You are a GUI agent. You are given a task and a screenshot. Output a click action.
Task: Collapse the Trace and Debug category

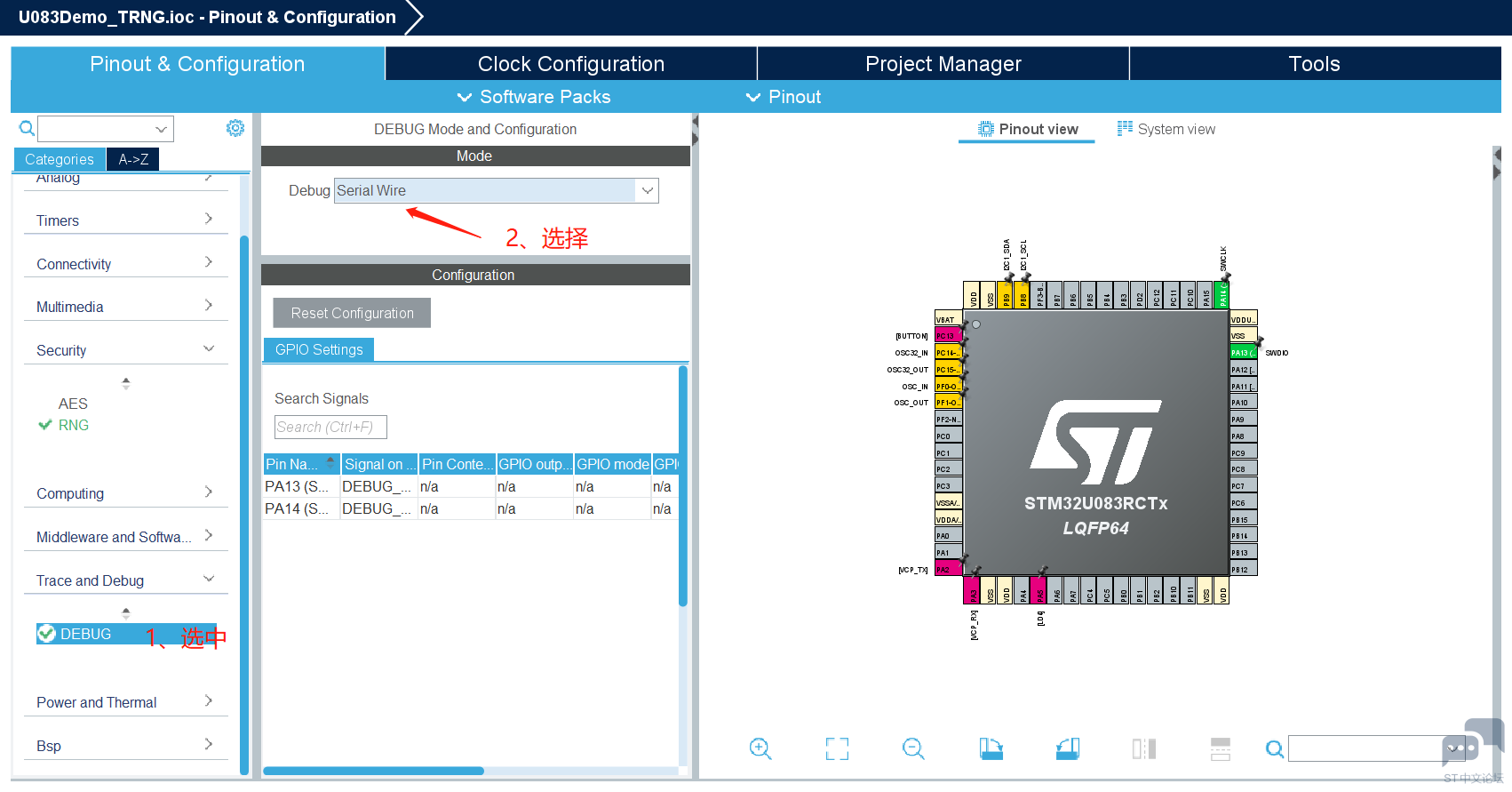point(125,580)
